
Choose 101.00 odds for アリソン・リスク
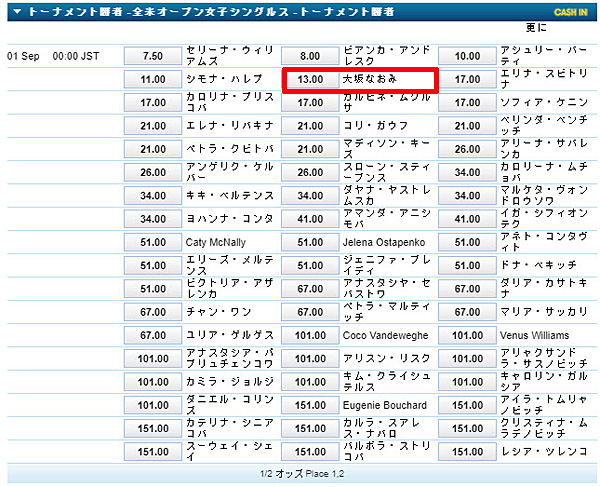coord(310,359)
